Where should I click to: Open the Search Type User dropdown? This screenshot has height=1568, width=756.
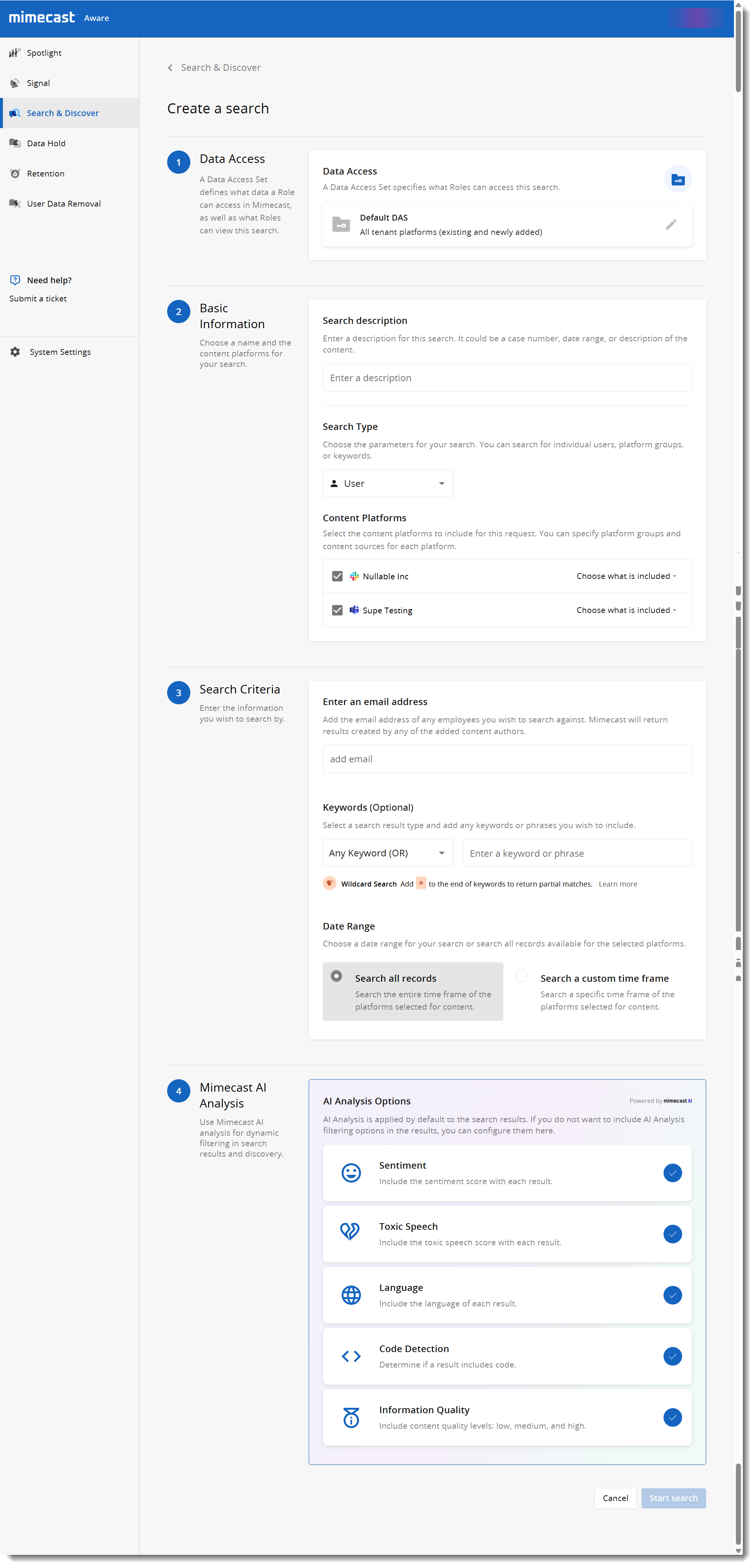[388, 483]
